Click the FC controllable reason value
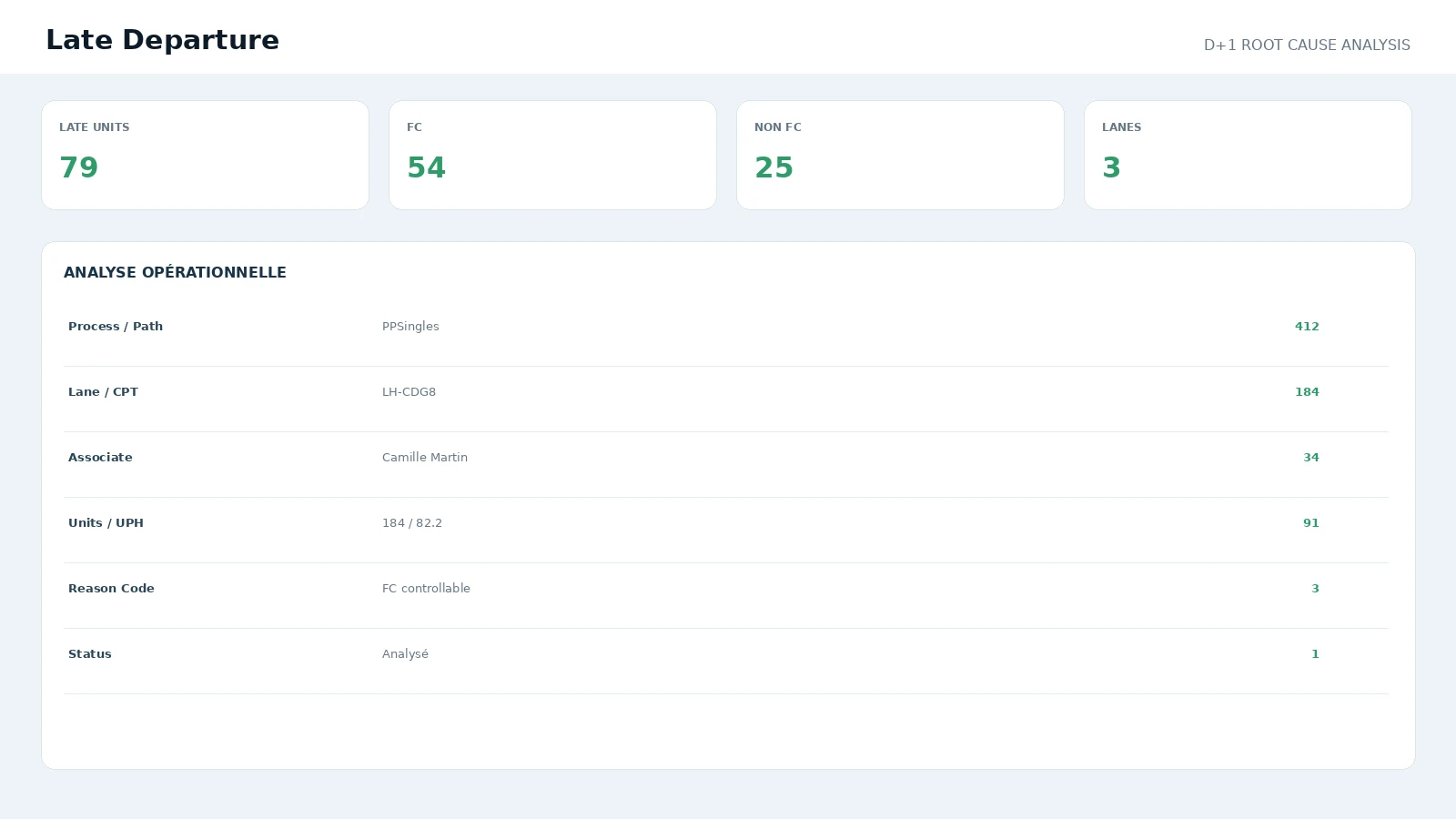The image size is (1456, 819). click(x=426, y=589)
